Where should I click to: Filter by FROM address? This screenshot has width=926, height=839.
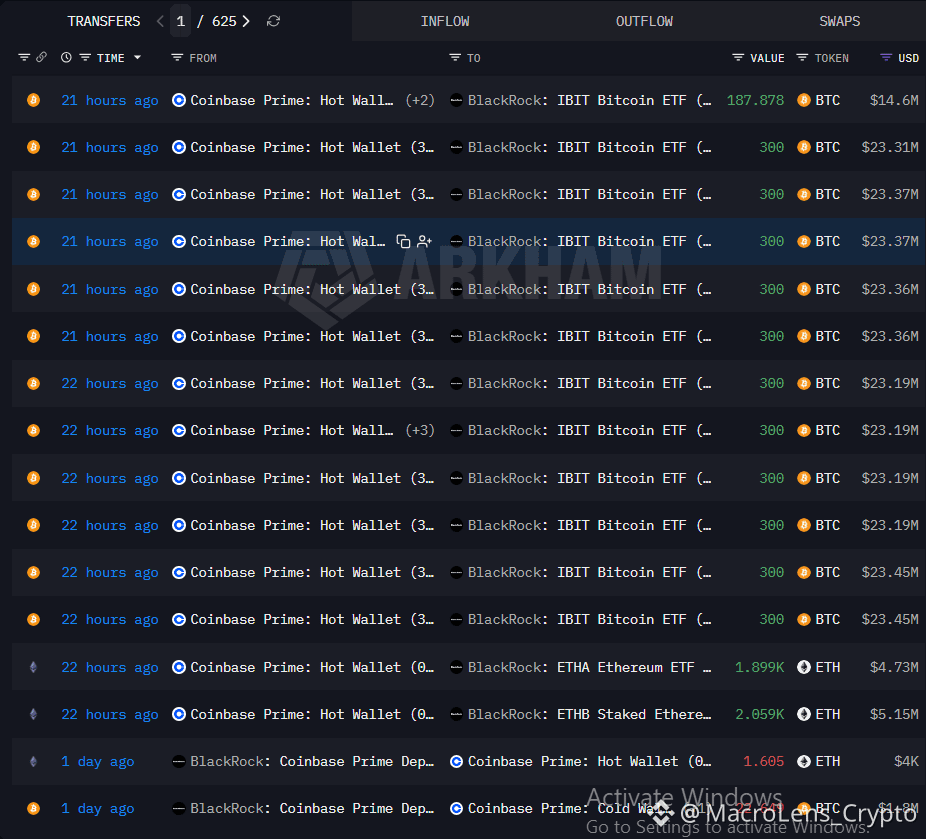click(x=177, y=57)
